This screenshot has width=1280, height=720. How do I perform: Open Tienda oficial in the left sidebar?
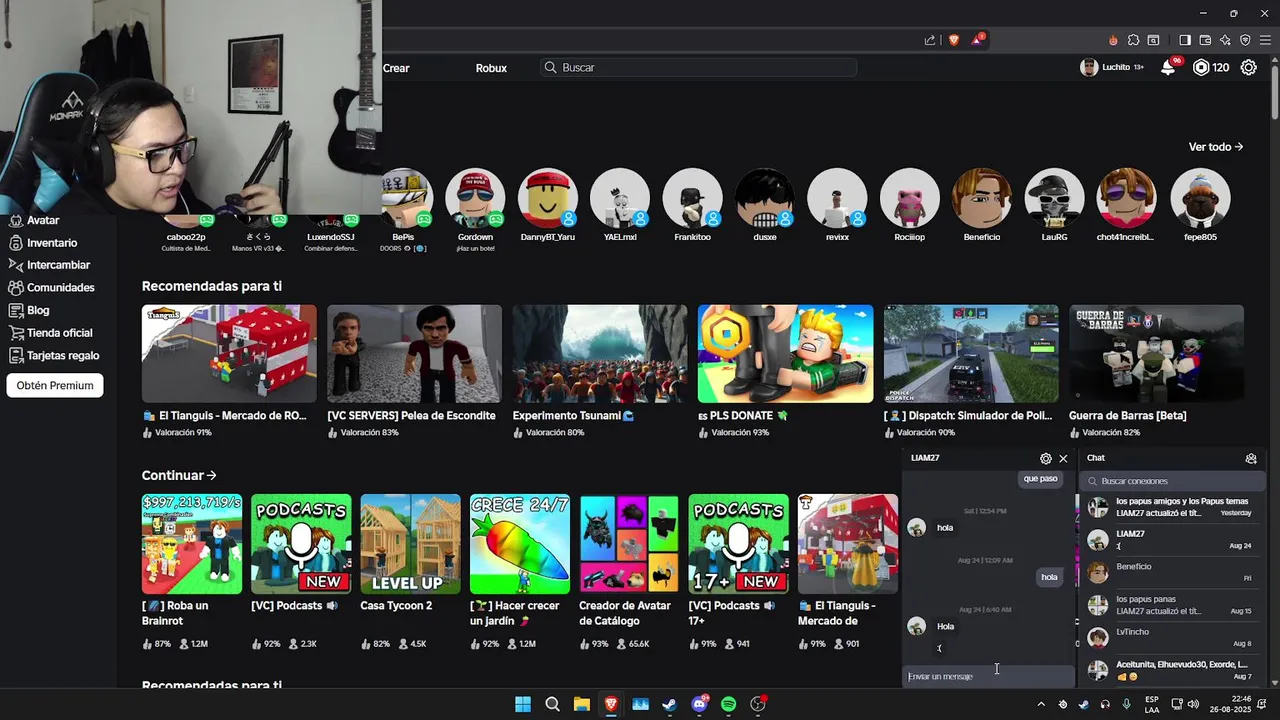tap(50, 333)
